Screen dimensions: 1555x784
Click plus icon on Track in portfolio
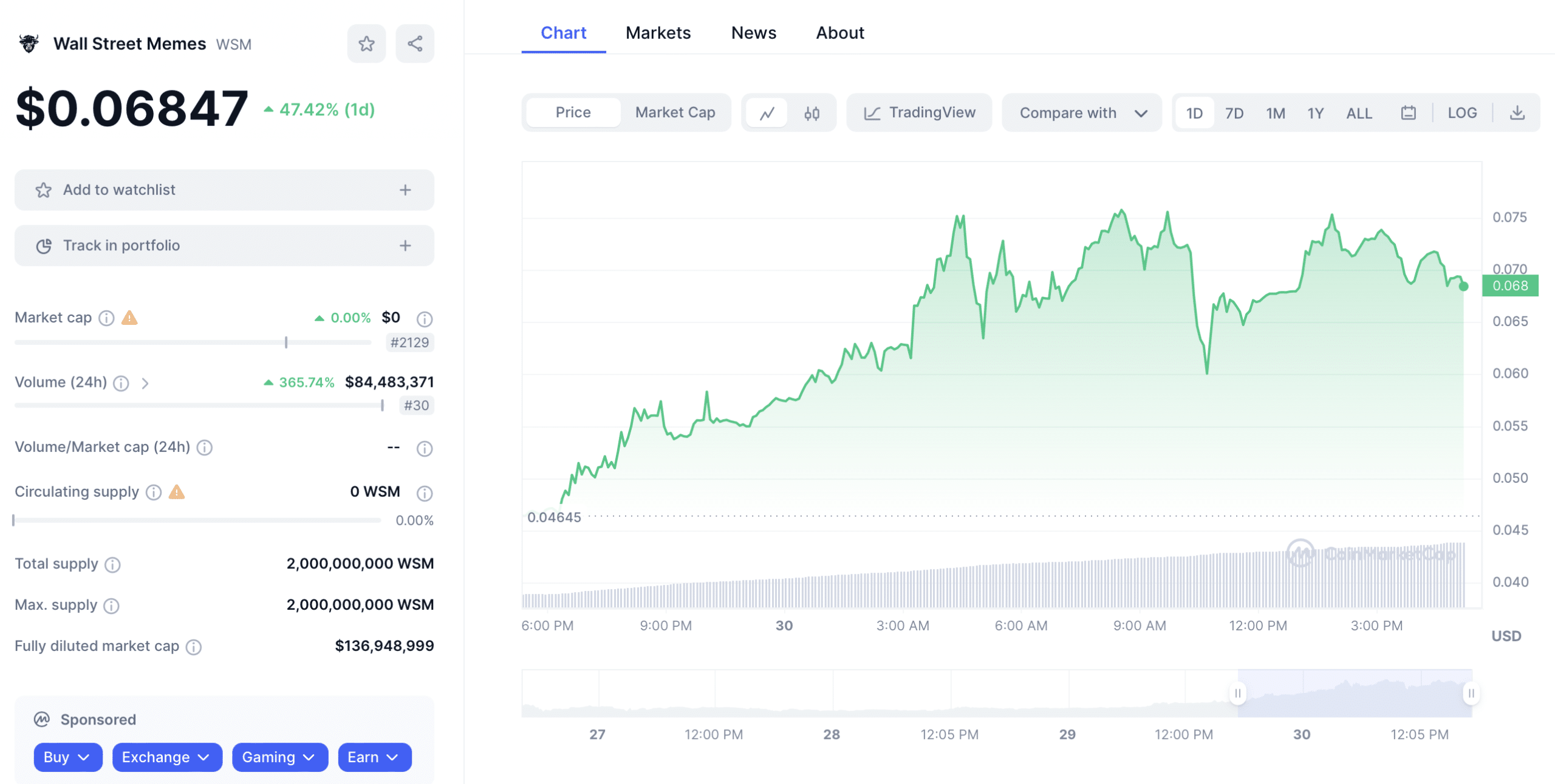[x=405, y=246]
